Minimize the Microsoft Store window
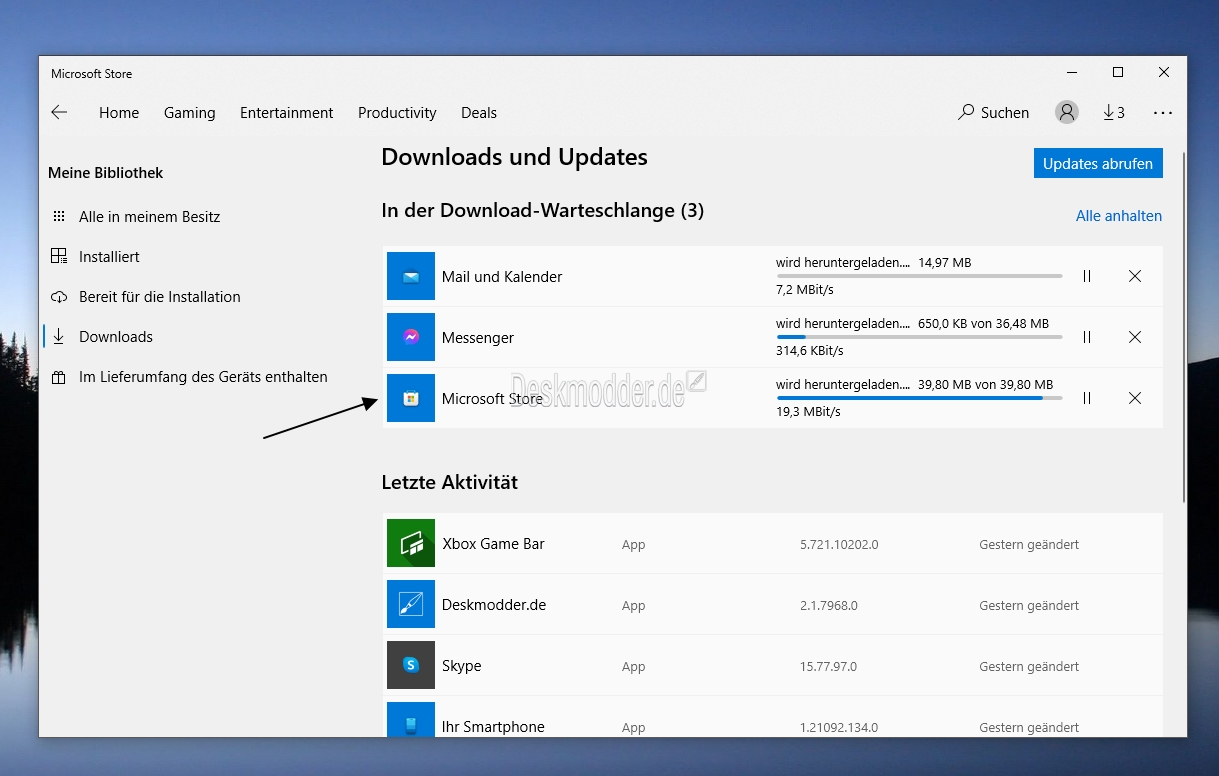Viewport: 1219px width, 776px height. pos(1072,72)
